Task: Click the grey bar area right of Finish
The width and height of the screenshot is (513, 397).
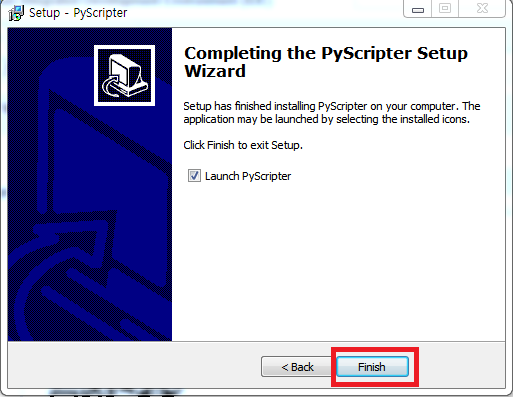Action: 462,365
